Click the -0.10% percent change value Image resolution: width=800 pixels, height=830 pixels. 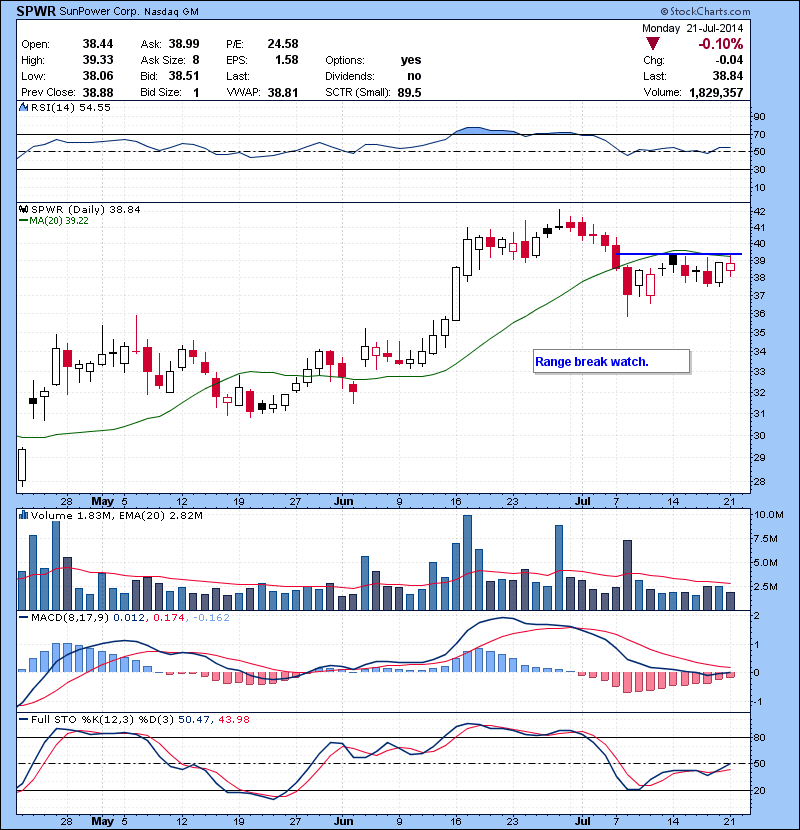point(721,44)
